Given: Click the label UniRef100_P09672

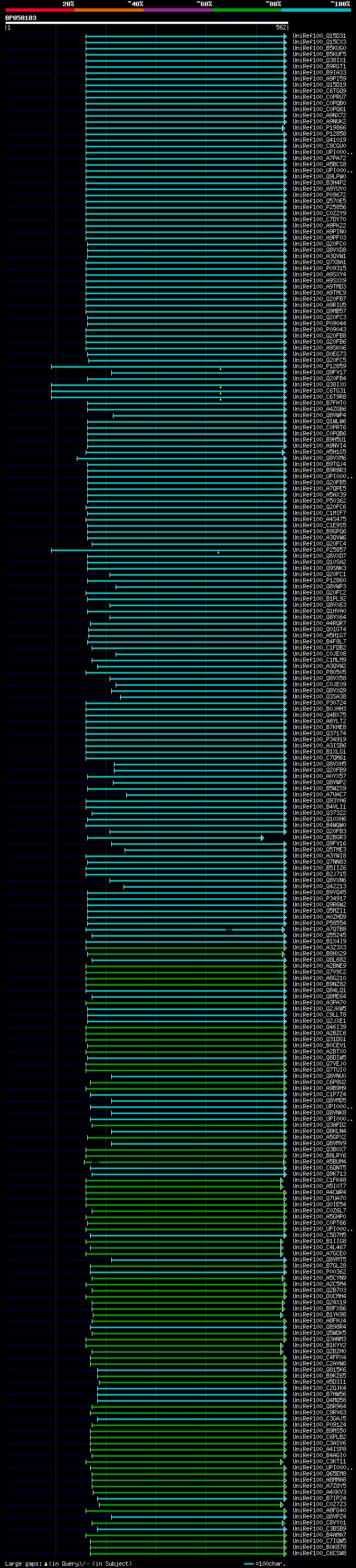Looking at the screenshot, I should 319,195.
